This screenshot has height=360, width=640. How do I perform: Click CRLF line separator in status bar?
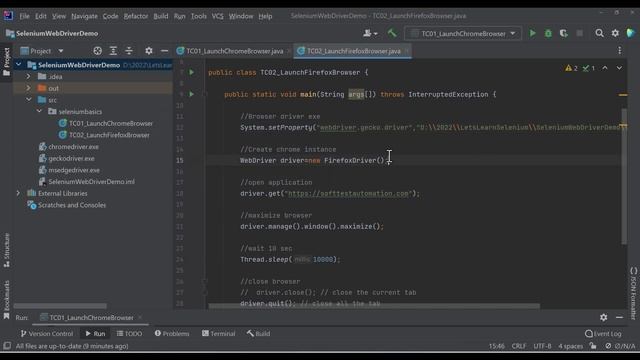pyautogui.click(x=519, y=346)
